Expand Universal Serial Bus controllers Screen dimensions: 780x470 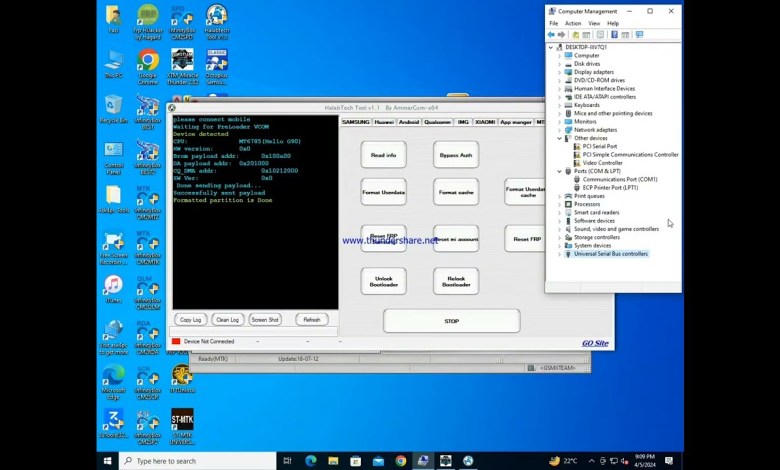pyautogui.click(x=559, y=254)
